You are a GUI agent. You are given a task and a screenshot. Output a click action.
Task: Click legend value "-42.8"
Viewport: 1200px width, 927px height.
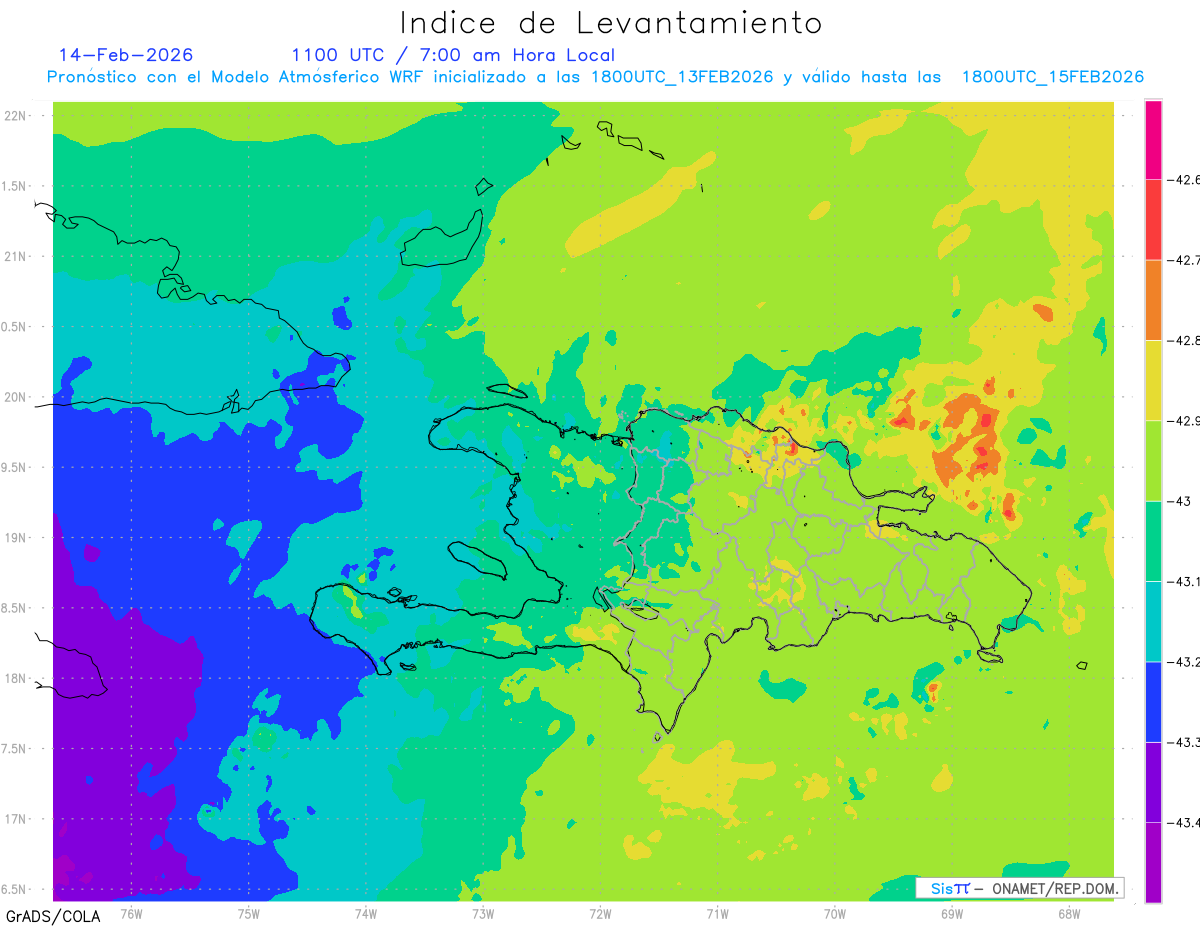(1185, 341)
